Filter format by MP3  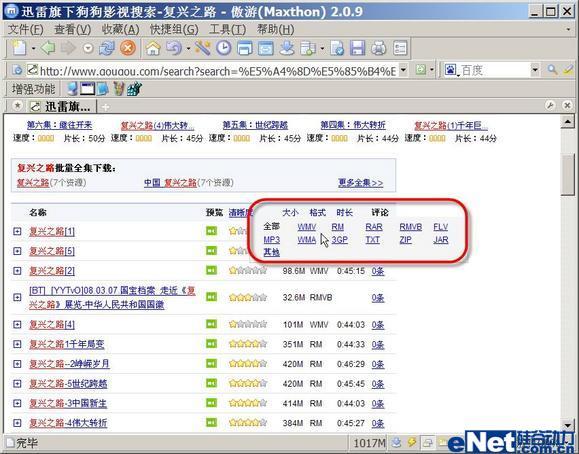coord(272,240)
